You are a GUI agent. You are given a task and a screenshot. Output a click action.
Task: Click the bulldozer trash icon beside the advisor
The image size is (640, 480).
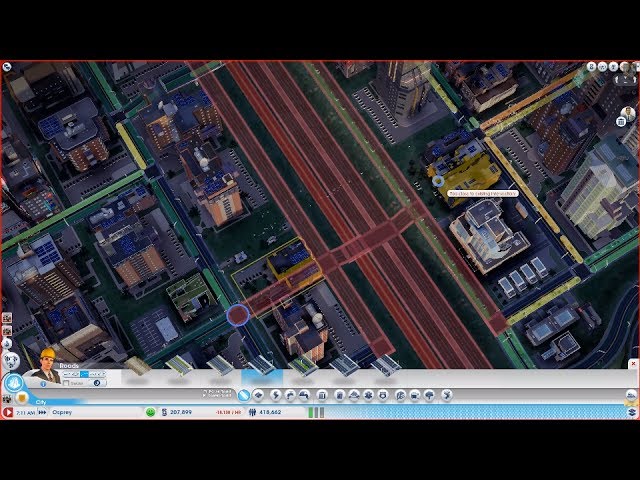tap(621, 122)
